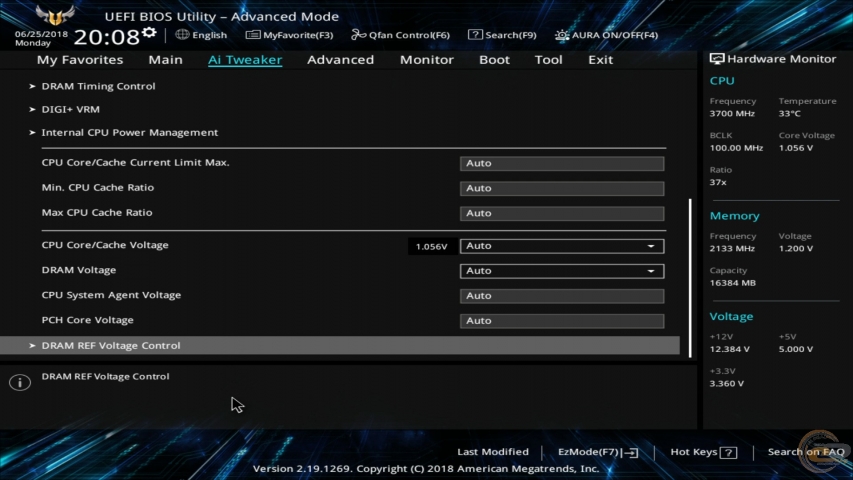The height and width of the screenshot is (480, 853).
Task: Click Search on FAQ link
Action: [806, 452]
